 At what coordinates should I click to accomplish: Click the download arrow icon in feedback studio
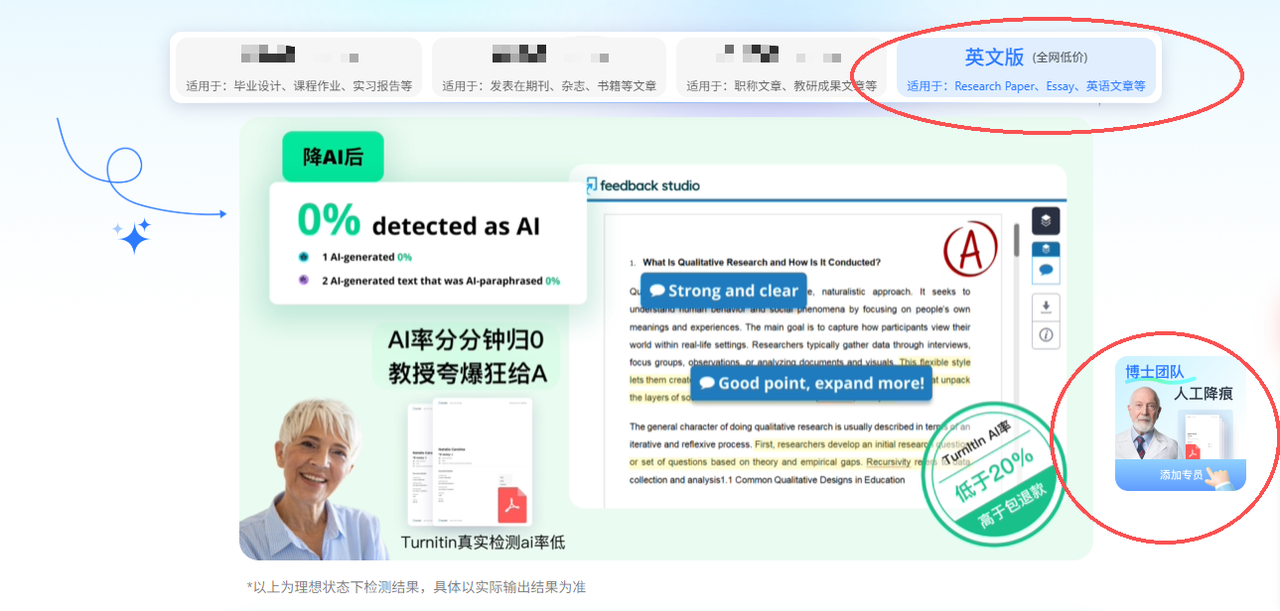[1046, 307]
